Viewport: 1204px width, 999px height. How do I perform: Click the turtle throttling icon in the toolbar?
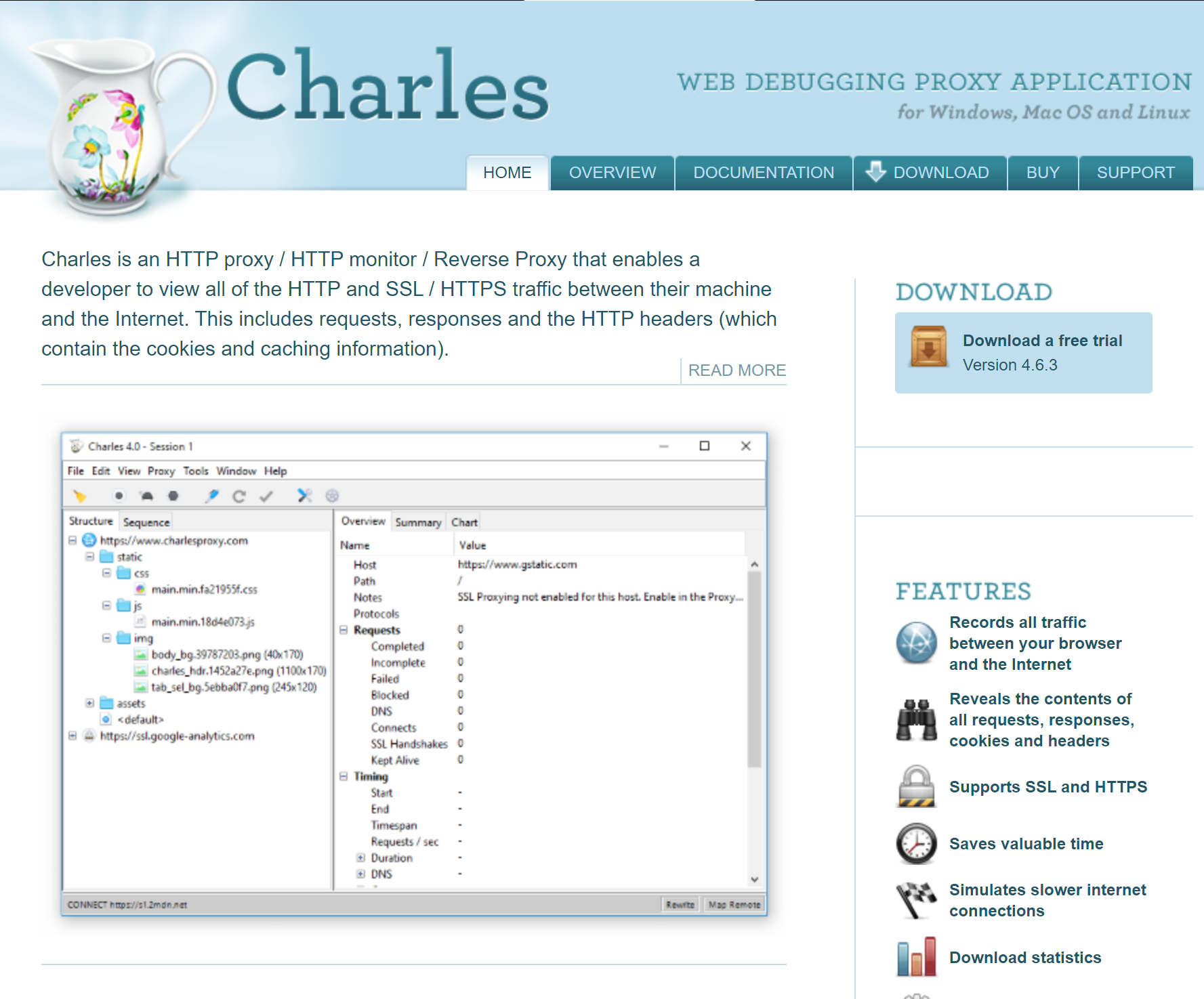point(146,496)
